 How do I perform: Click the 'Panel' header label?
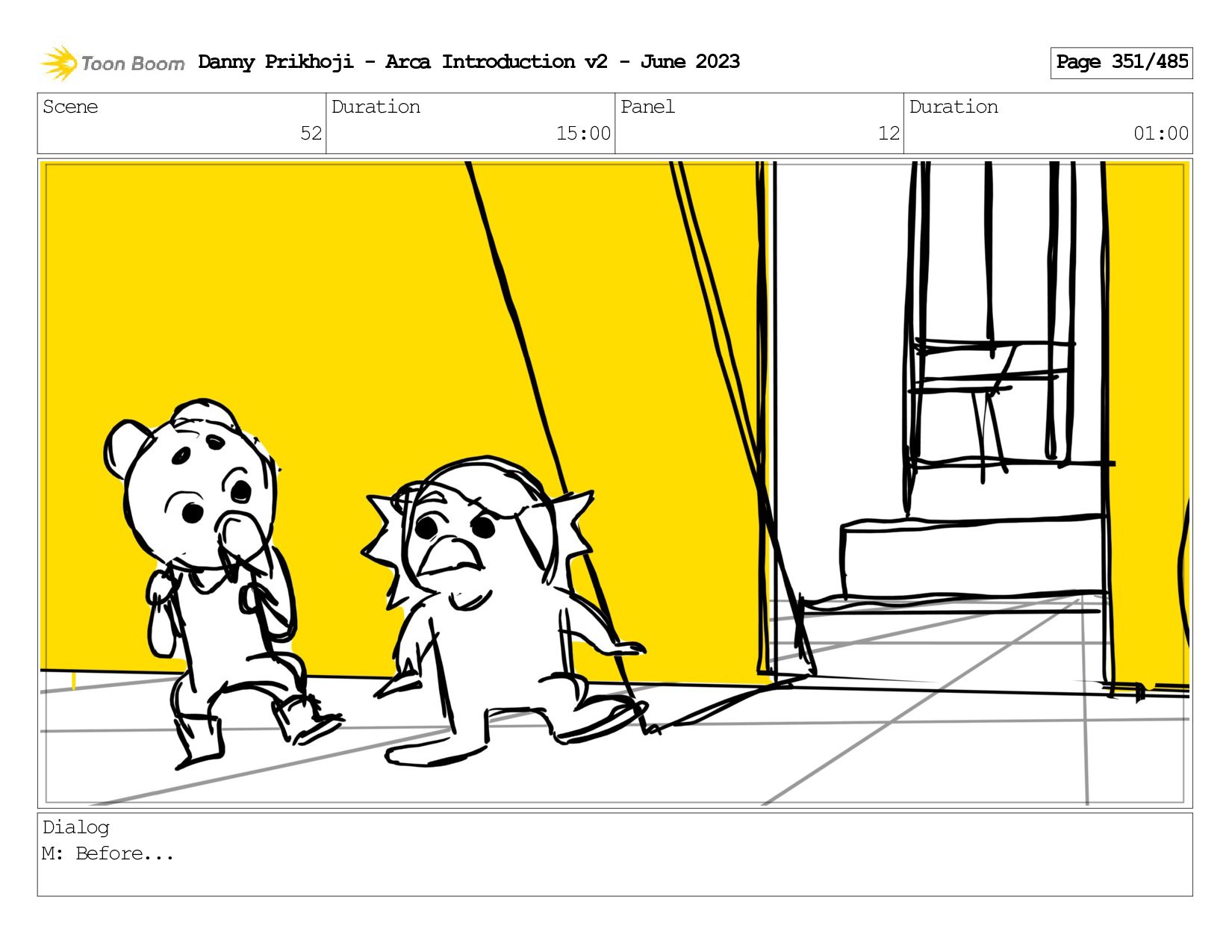[x=647, y=107]
